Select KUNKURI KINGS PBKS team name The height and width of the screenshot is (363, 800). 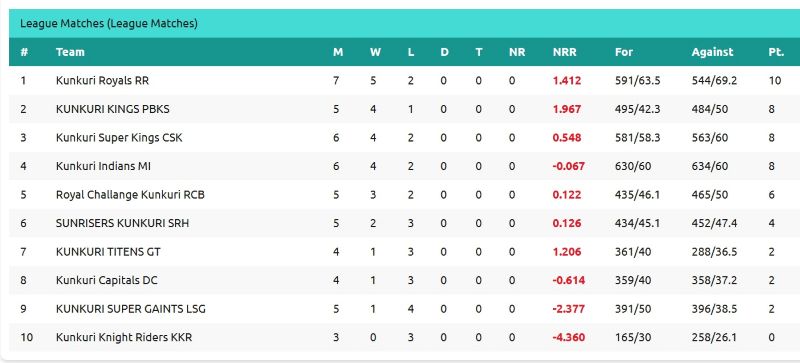[x=113, y=109]
